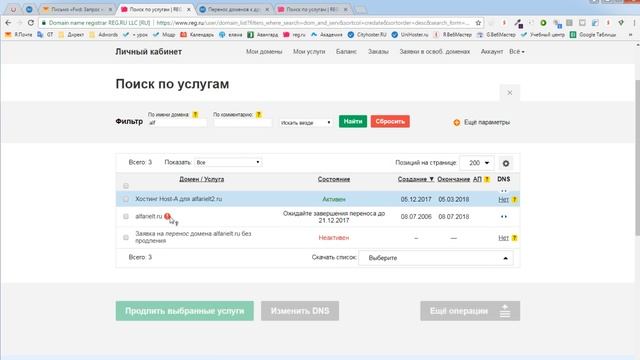The image size is (640, 360).
Task: Tick checkbox for Хостинг Host-A row
Action: [126, 199]
